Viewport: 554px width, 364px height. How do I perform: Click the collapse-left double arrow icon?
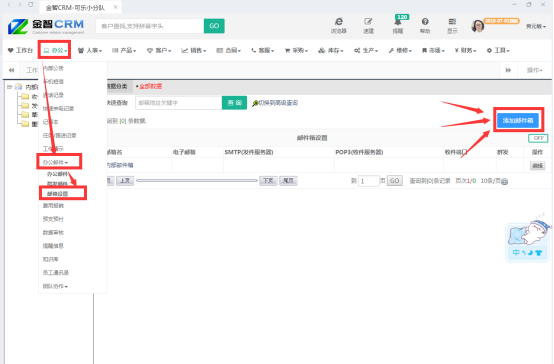click(x=11, y=70)
